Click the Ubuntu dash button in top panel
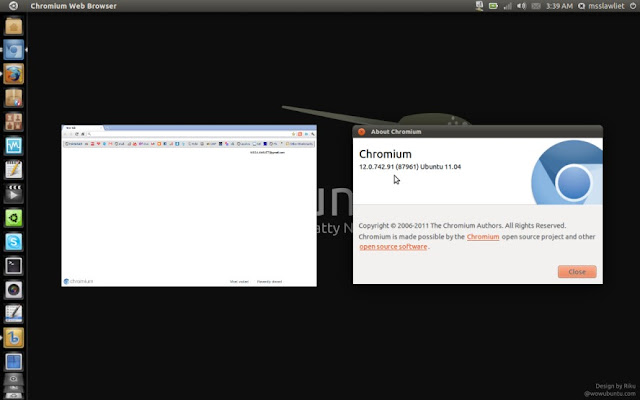The height and width of the screenshot is (400, 640). point(13,6)
